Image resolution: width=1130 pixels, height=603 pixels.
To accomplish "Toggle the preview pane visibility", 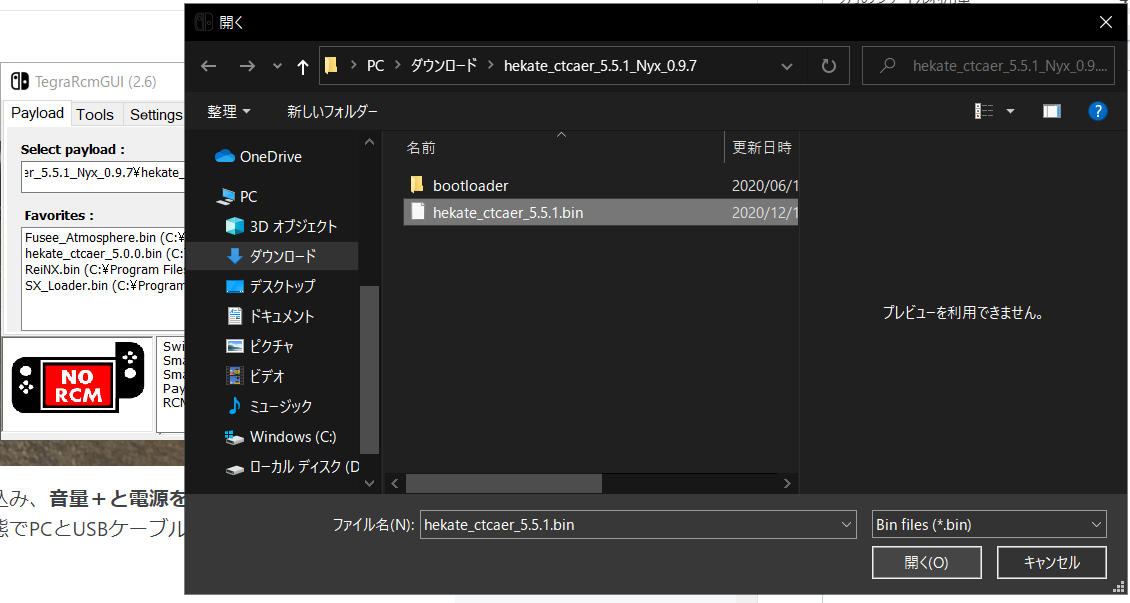I will 1051,111.
